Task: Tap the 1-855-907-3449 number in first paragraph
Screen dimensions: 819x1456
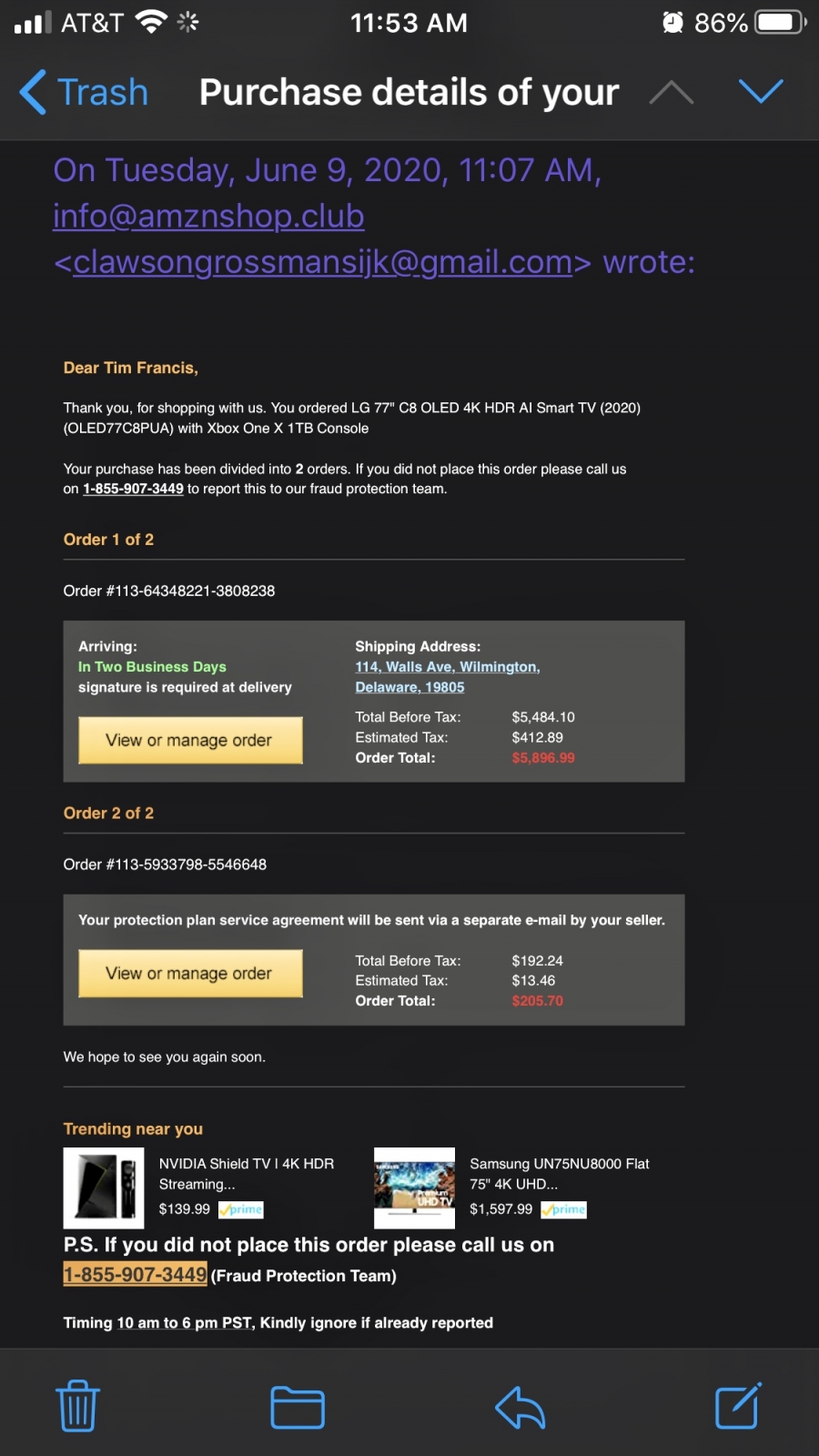Action: point(133,489)
